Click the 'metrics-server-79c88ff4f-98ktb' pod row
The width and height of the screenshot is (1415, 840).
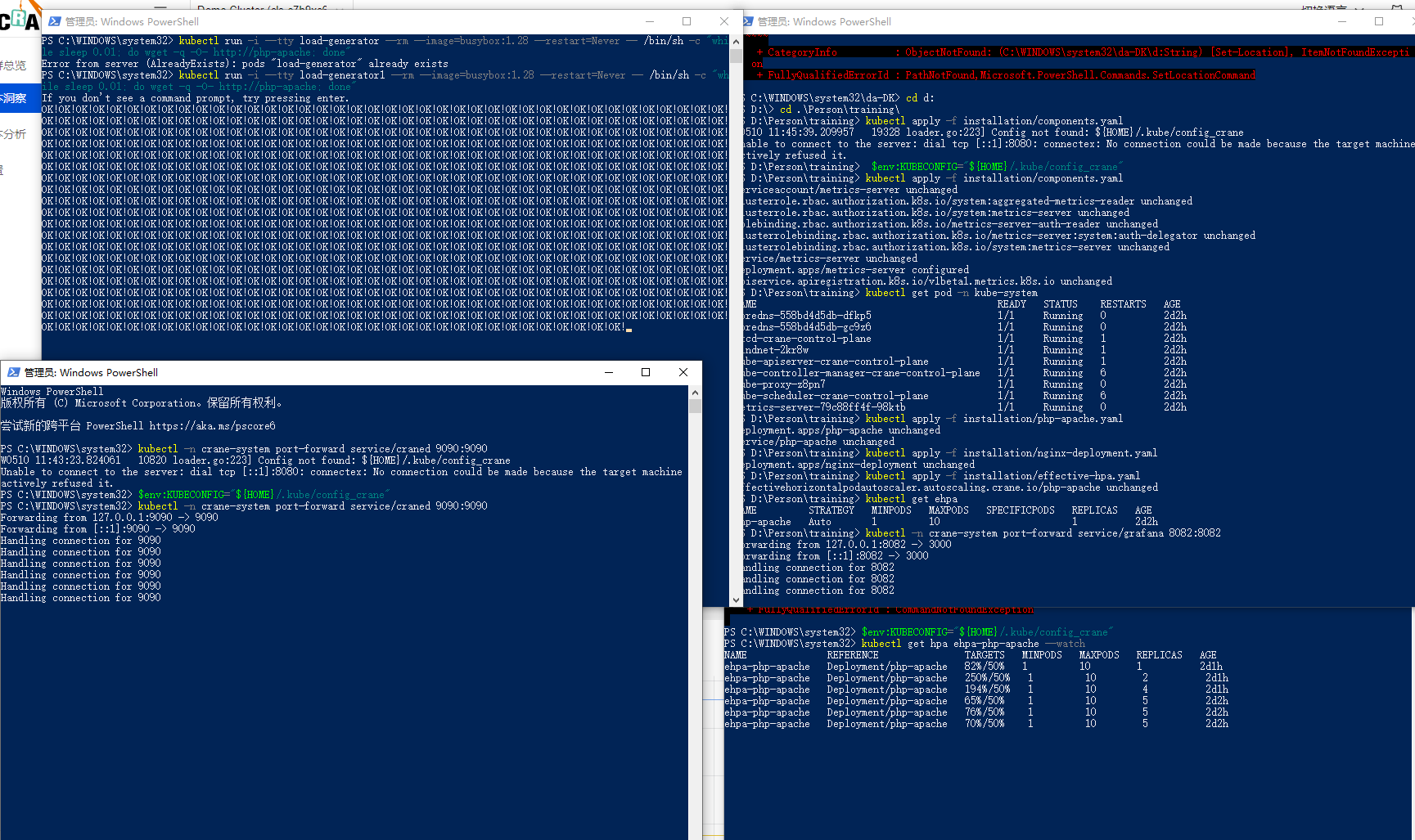[x=966, y=407]
